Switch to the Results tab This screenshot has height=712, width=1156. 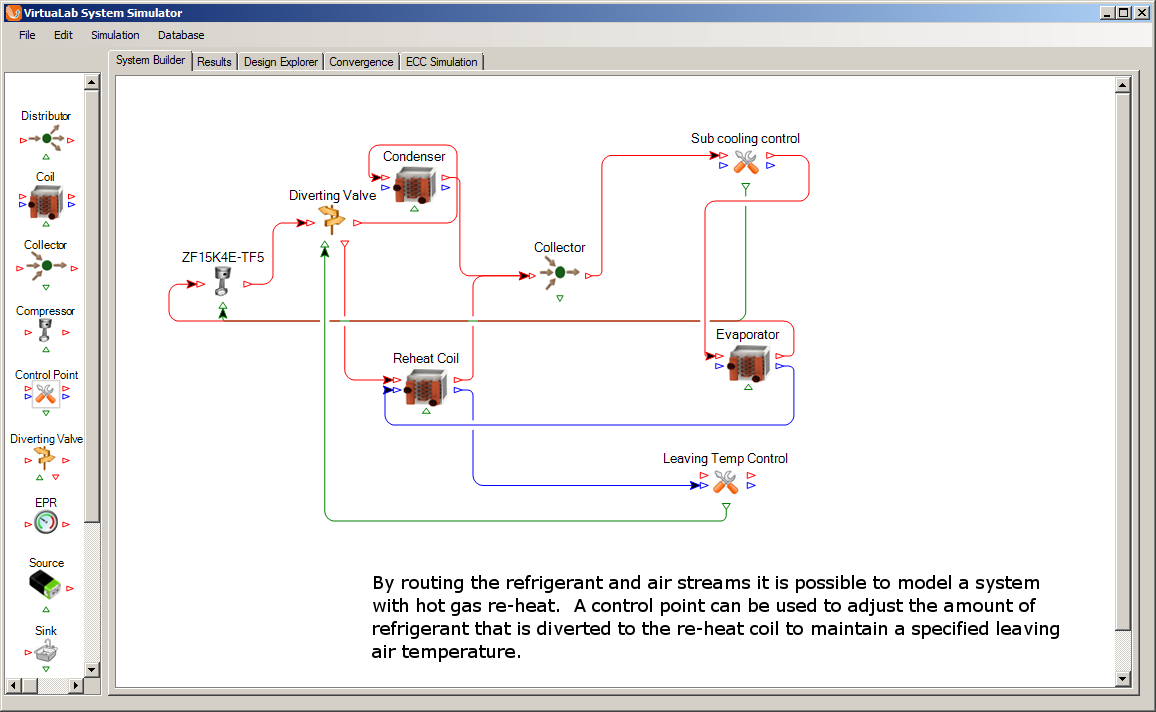214,62
